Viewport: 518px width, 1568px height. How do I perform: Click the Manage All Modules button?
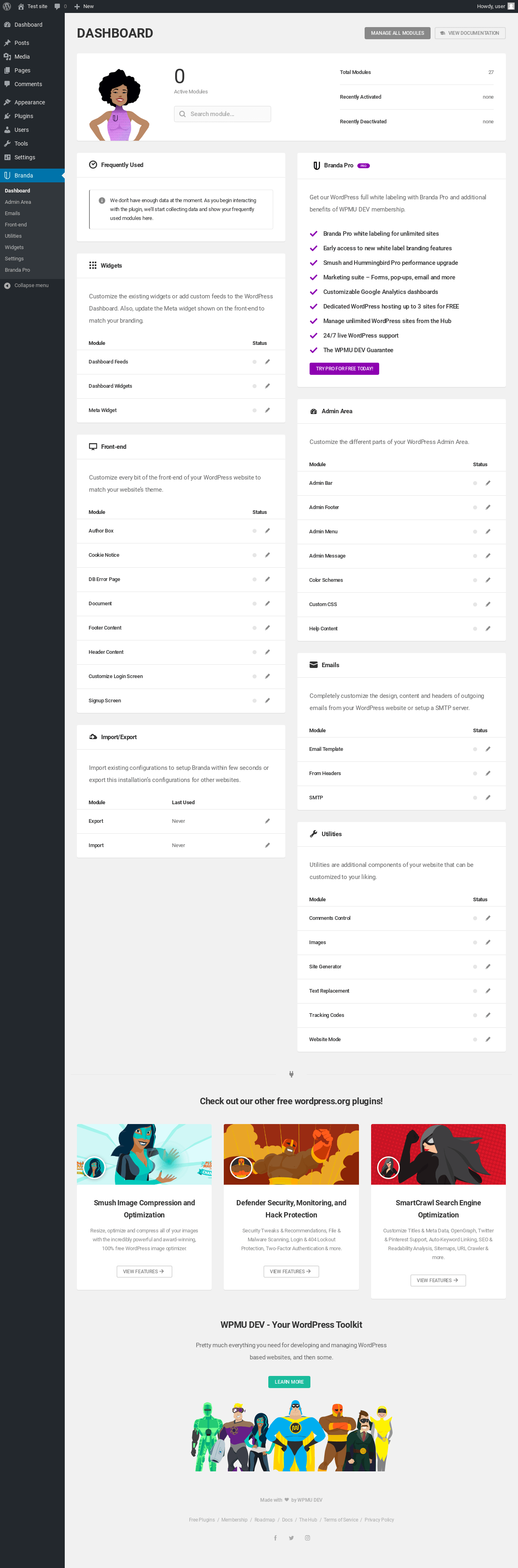(397, 33)
